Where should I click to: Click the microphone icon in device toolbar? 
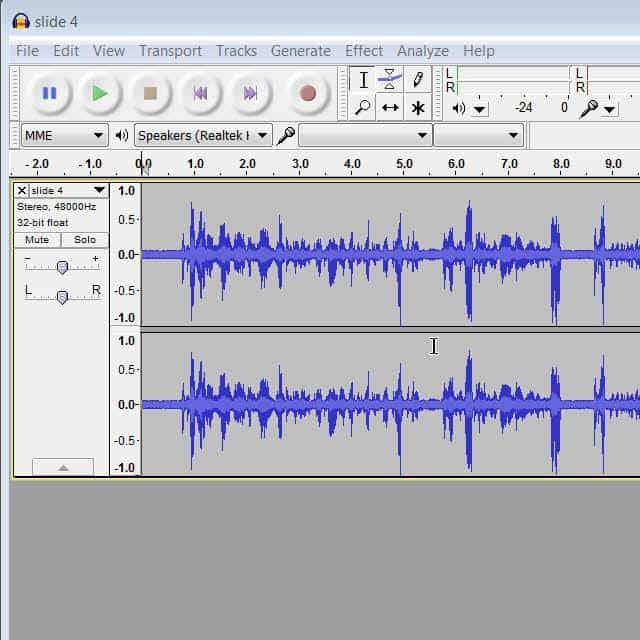coord(286,136)
